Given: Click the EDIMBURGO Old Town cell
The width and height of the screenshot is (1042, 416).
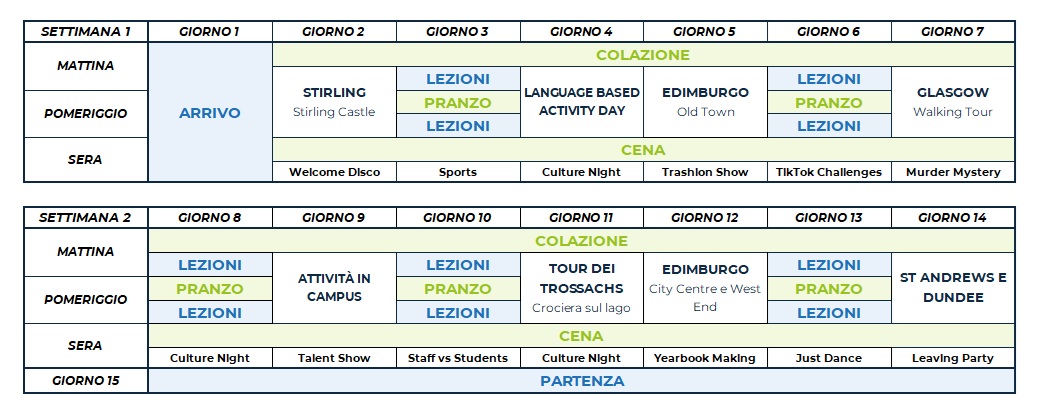Looking at the screenshot, I should [x=705, y=102].
